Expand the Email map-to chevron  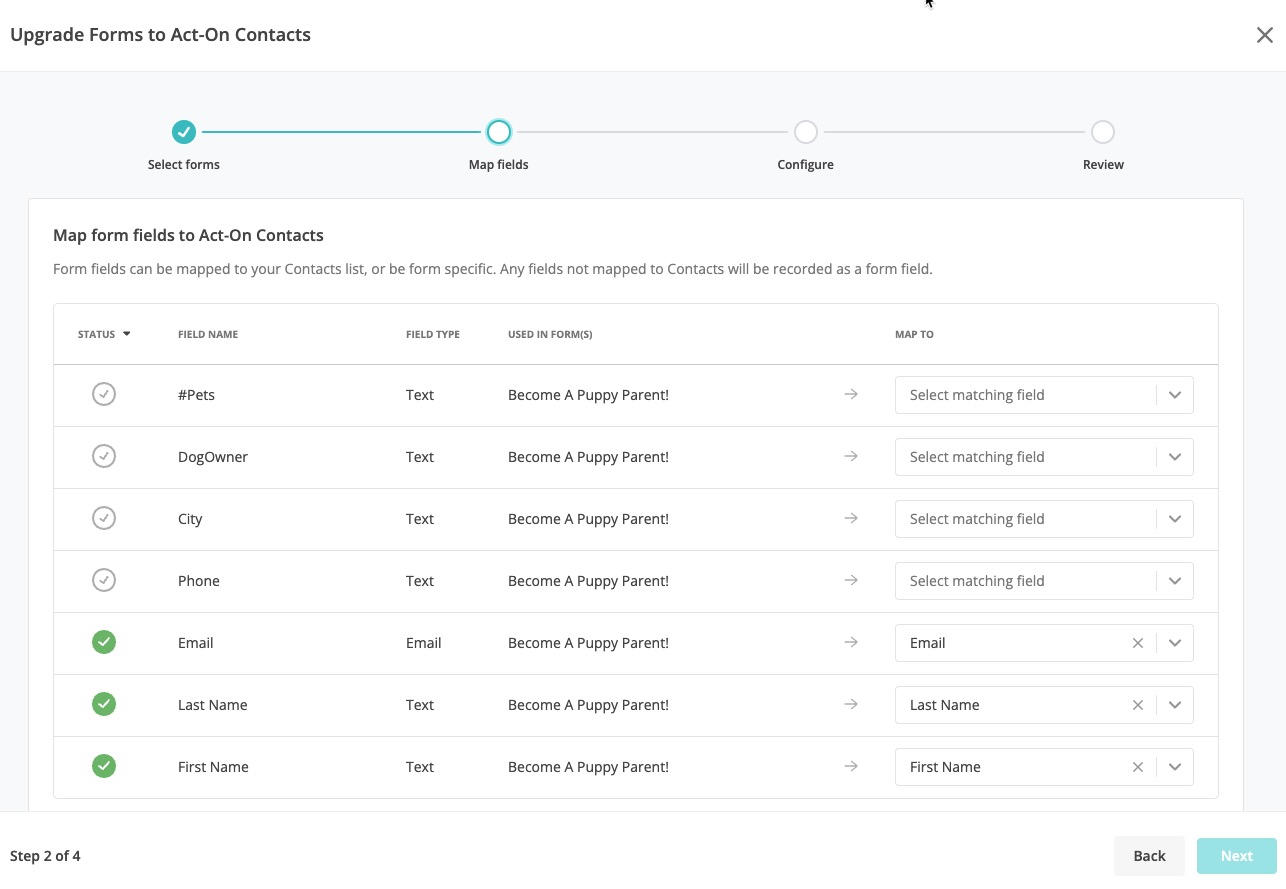tap(1175, 643)
